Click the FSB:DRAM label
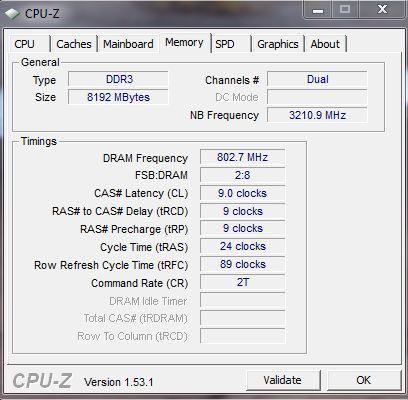Viewport: 408px width, 400px height. coord(161,175)
